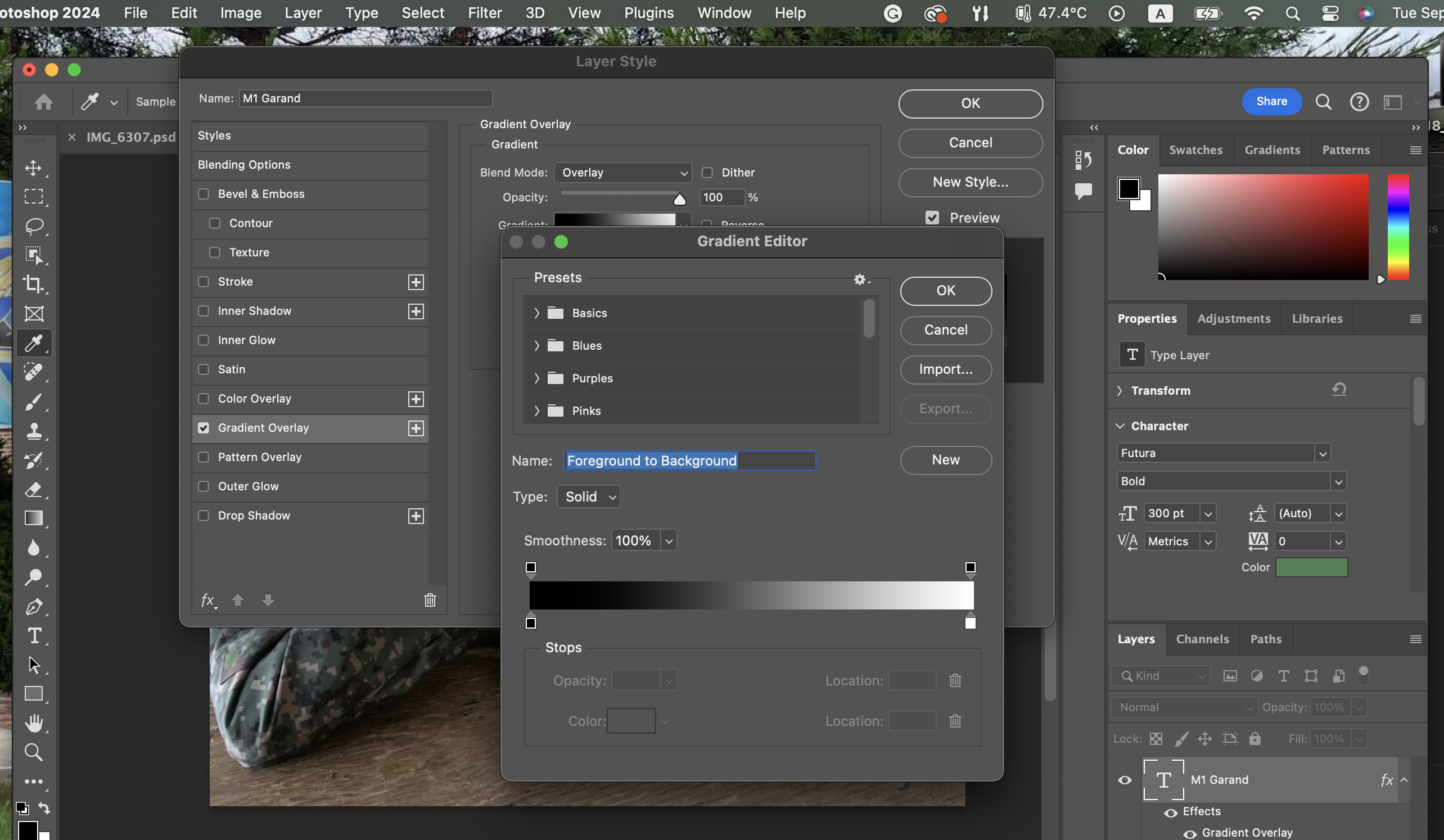Image resolution: width=1444 pixels, height=840 pixels.
Task: Hide the M1 Garand layer visibility eye
Action: coord(1125,780)
